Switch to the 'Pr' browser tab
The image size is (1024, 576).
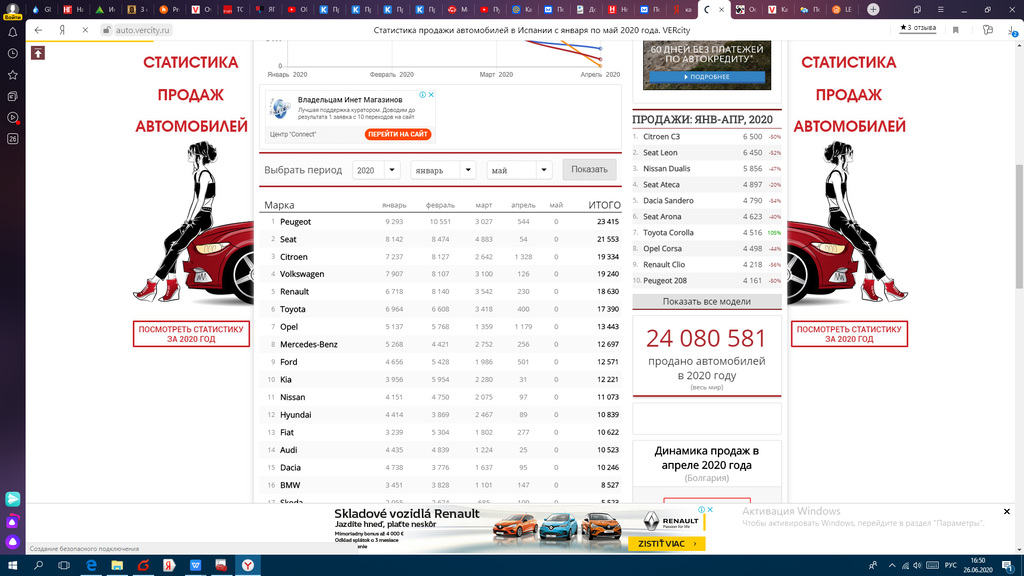(170, 10)
